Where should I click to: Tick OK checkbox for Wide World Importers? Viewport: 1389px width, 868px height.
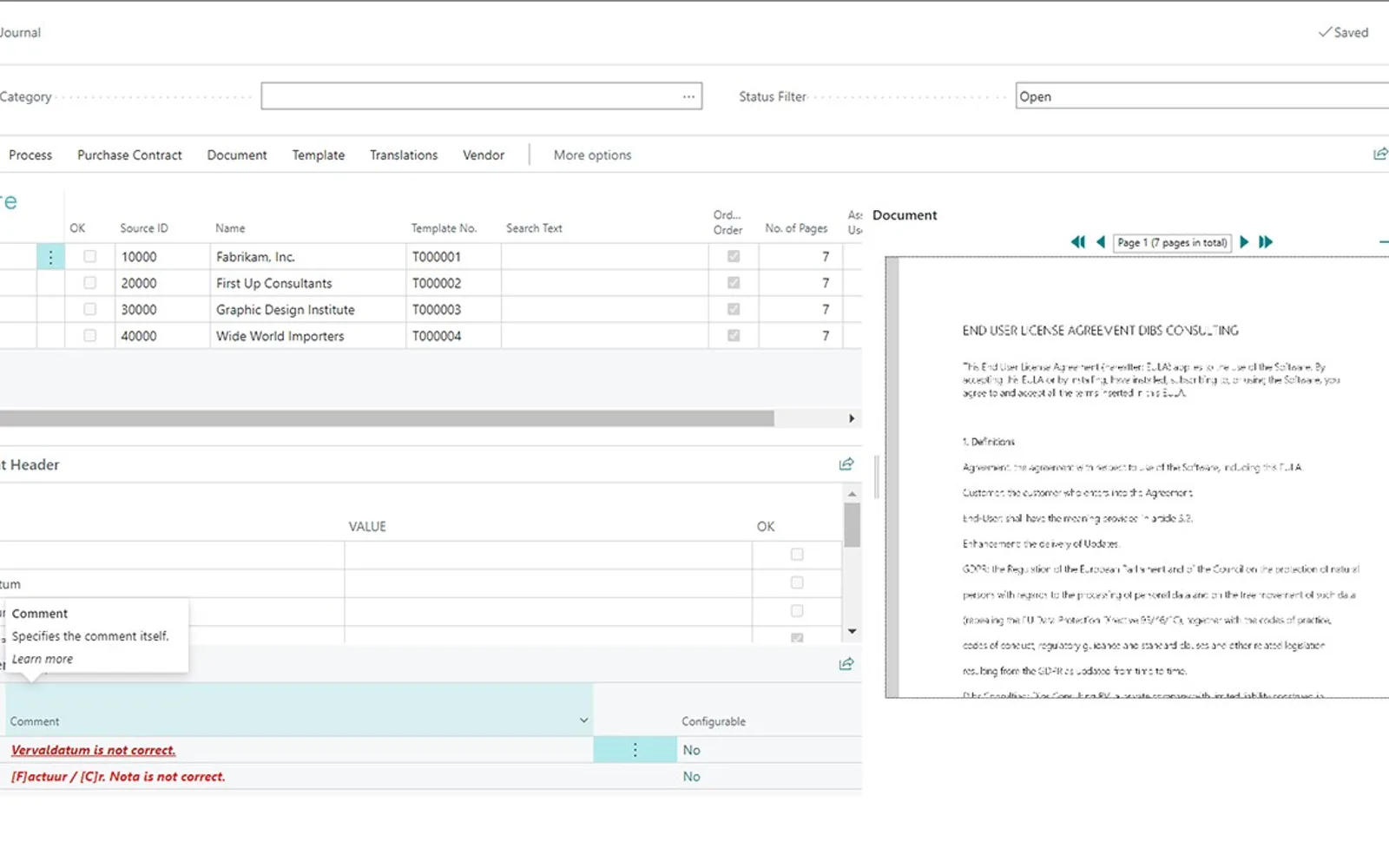(89, 336)
